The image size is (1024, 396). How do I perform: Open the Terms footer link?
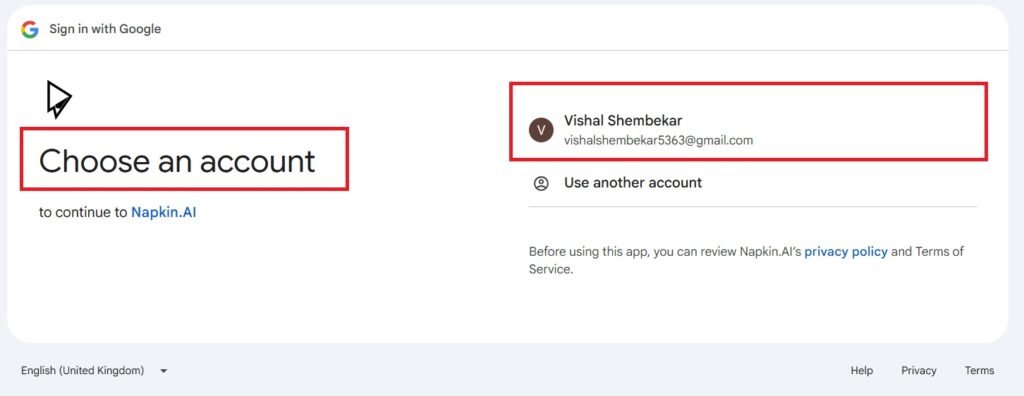[x=980, y=371]
